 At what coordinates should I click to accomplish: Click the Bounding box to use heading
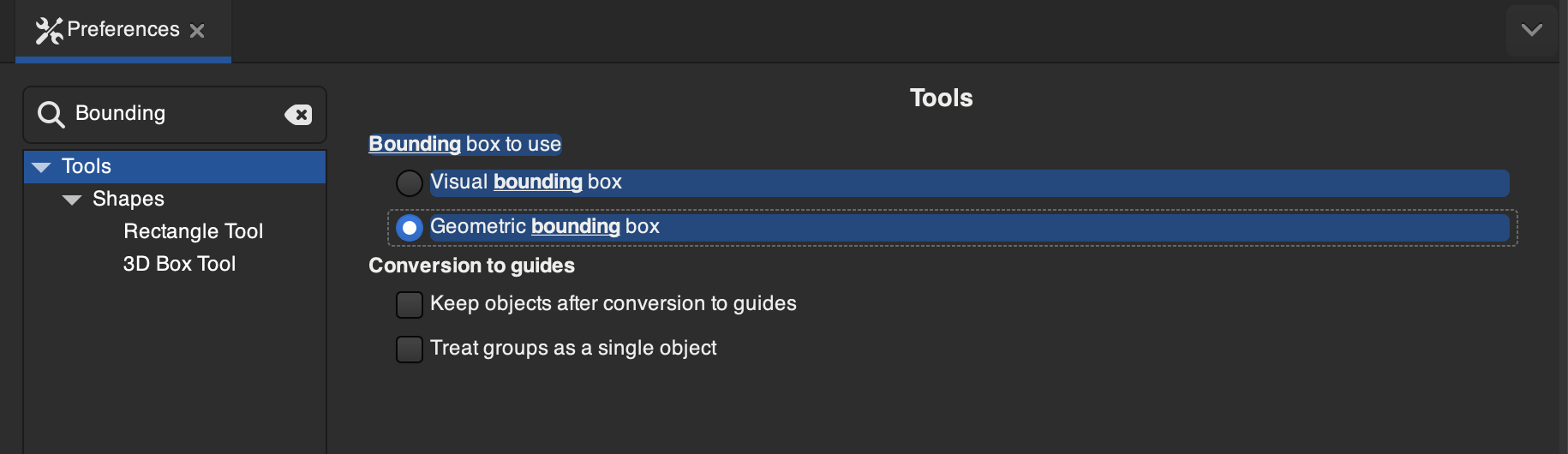[x=465, y=144]
